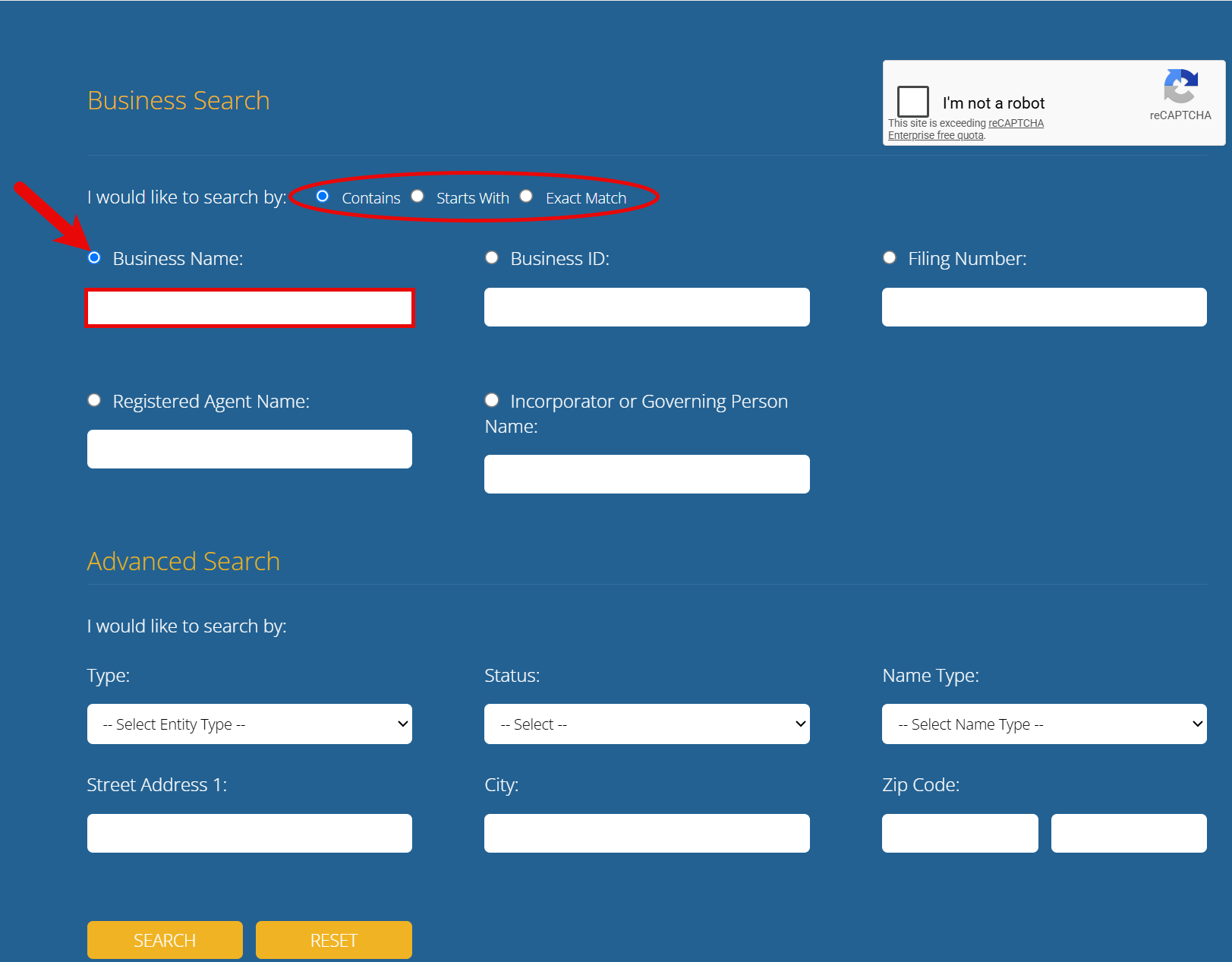Open the Status select dropdown
This screenshot has height=962, width=1232.
coord(647,724)
